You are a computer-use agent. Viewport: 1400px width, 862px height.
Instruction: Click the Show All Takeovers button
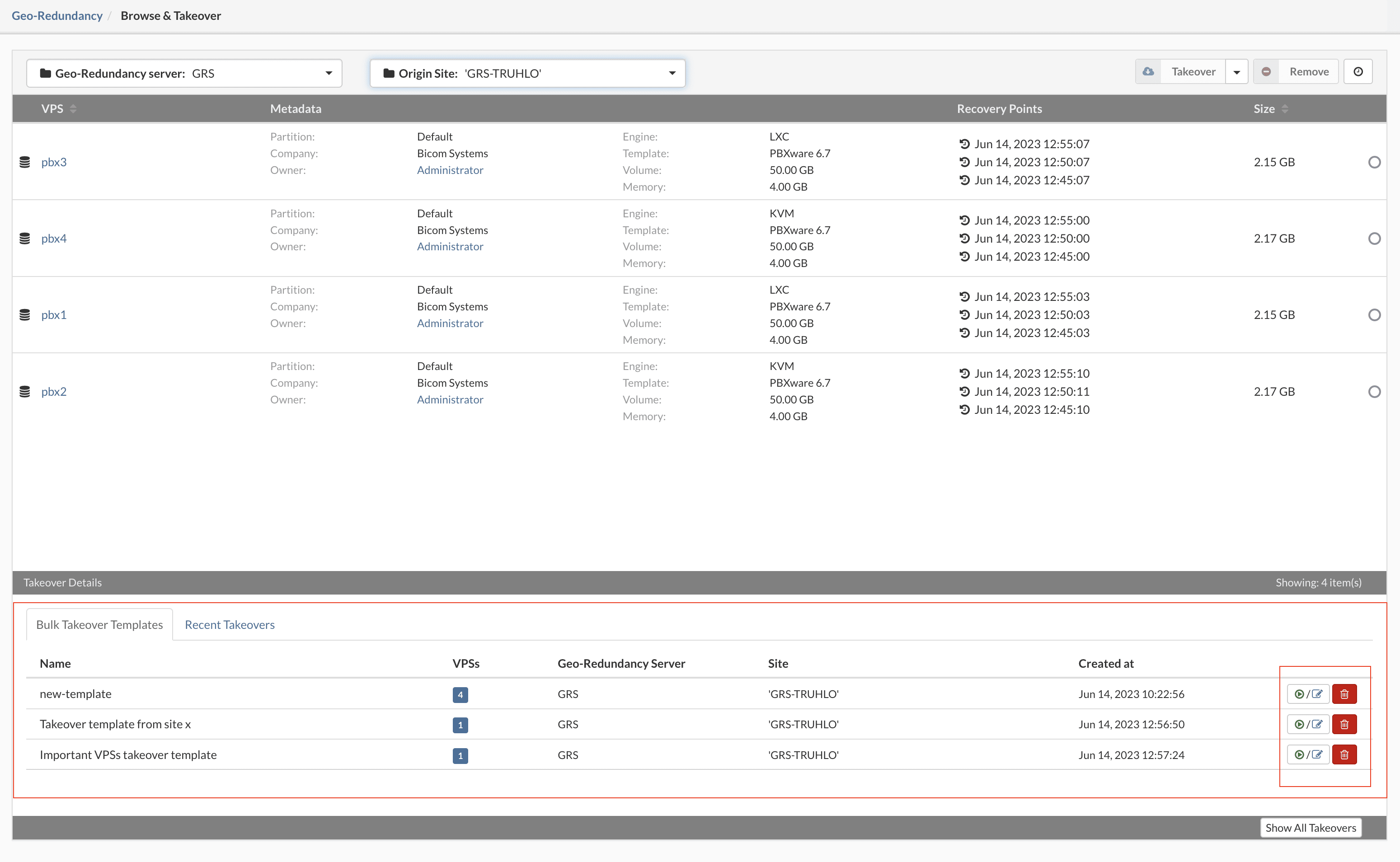[x=1311, y=828]
